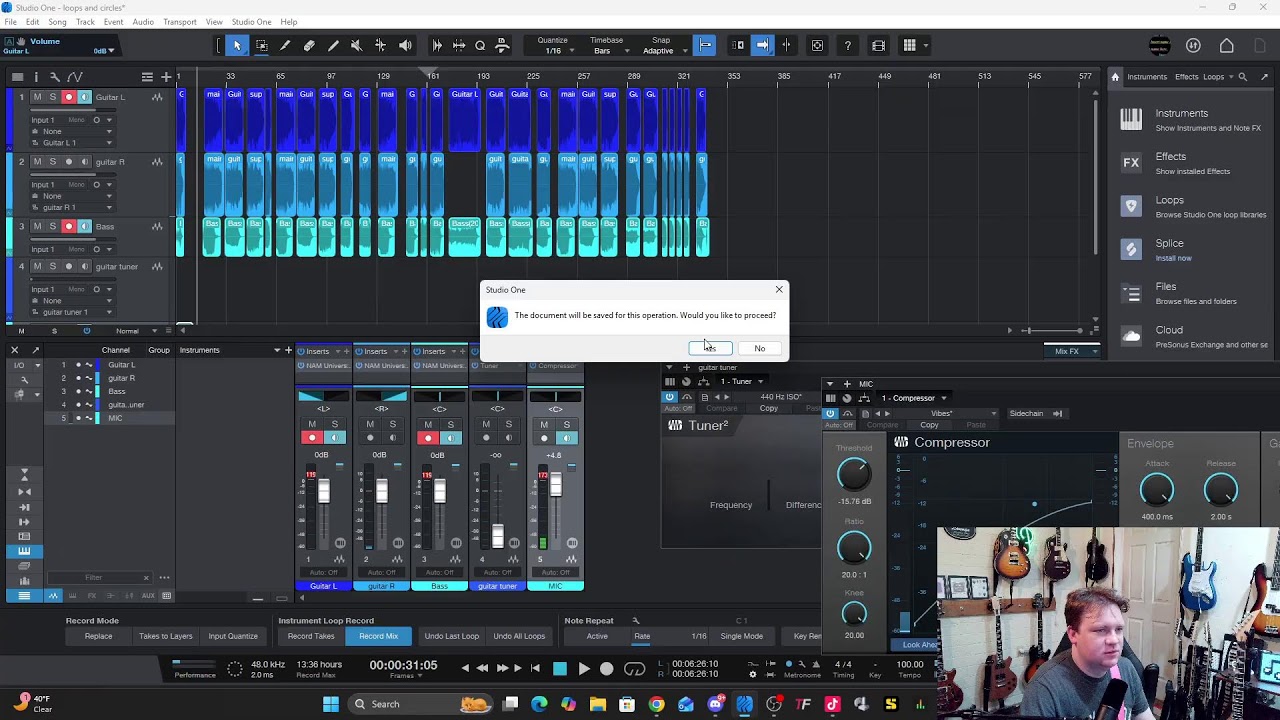Screen dimensions: 1280x720
Task: Click Add Tracks plus icon
Action: (166, 77)
